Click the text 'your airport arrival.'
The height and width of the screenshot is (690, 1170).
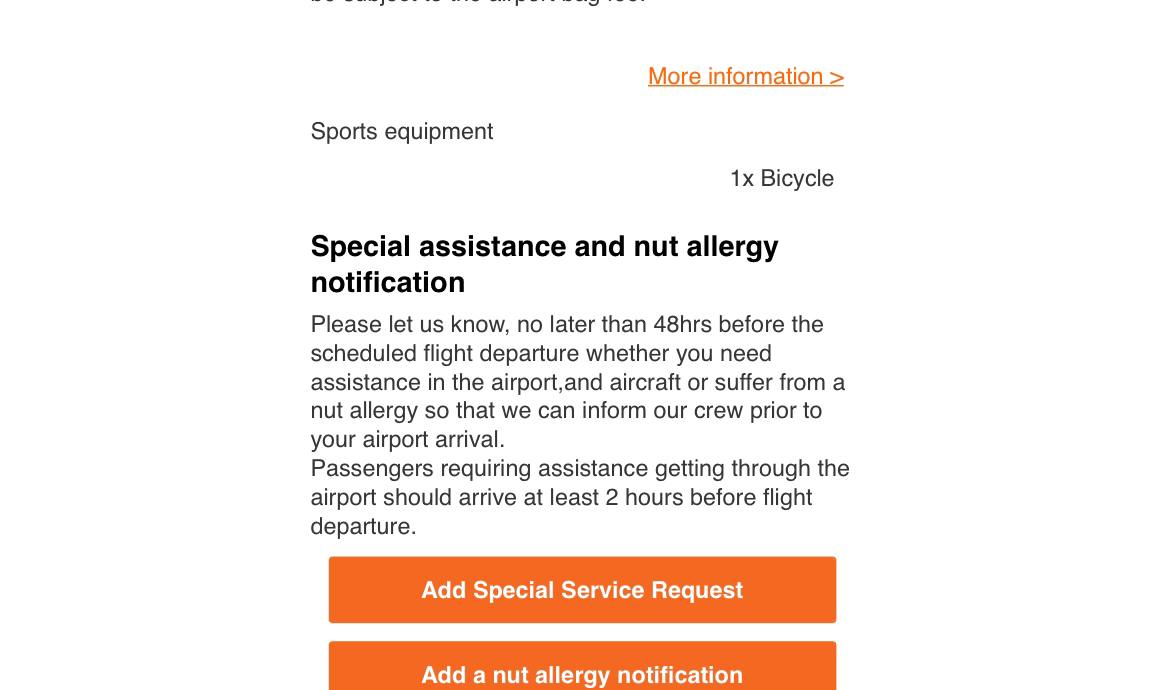[x=407, y=440]
